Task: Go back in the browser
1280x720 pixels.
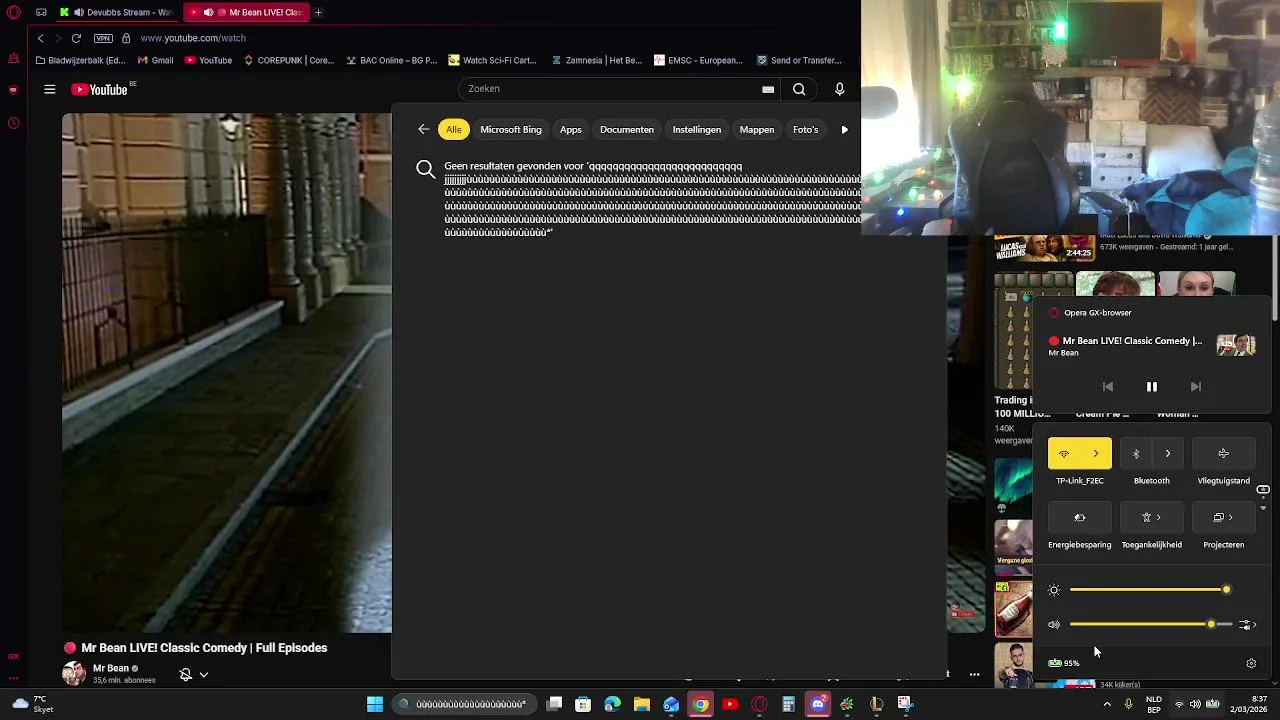Action: point(40,38)
